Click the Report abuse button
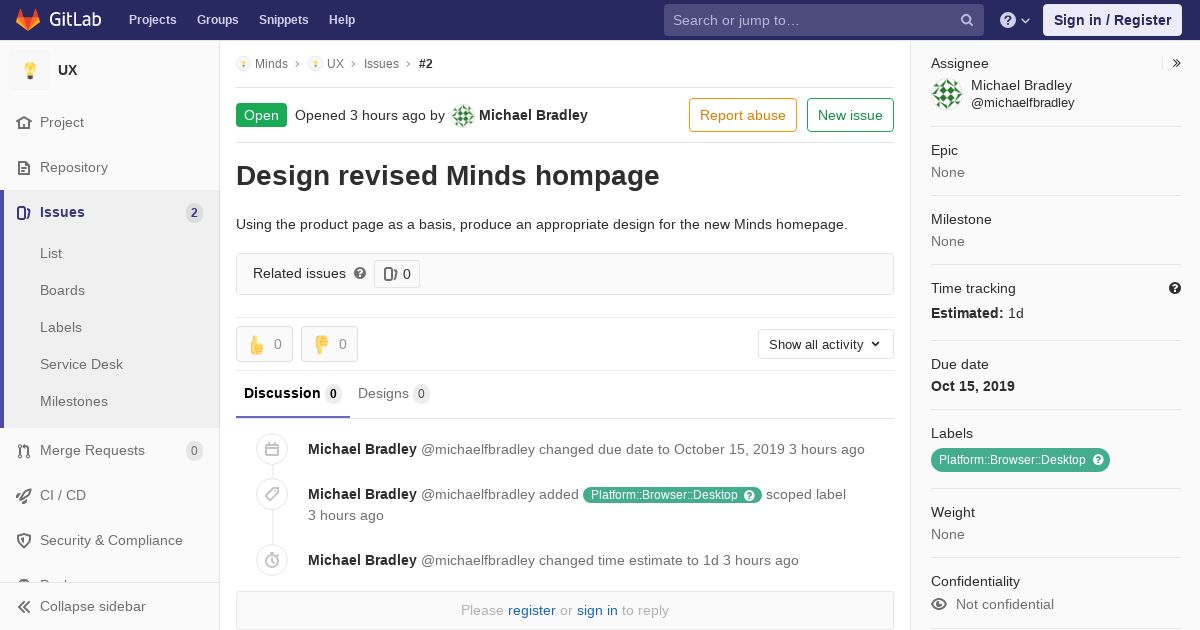Screen dimensions: 1200x630 pos(743,115)
